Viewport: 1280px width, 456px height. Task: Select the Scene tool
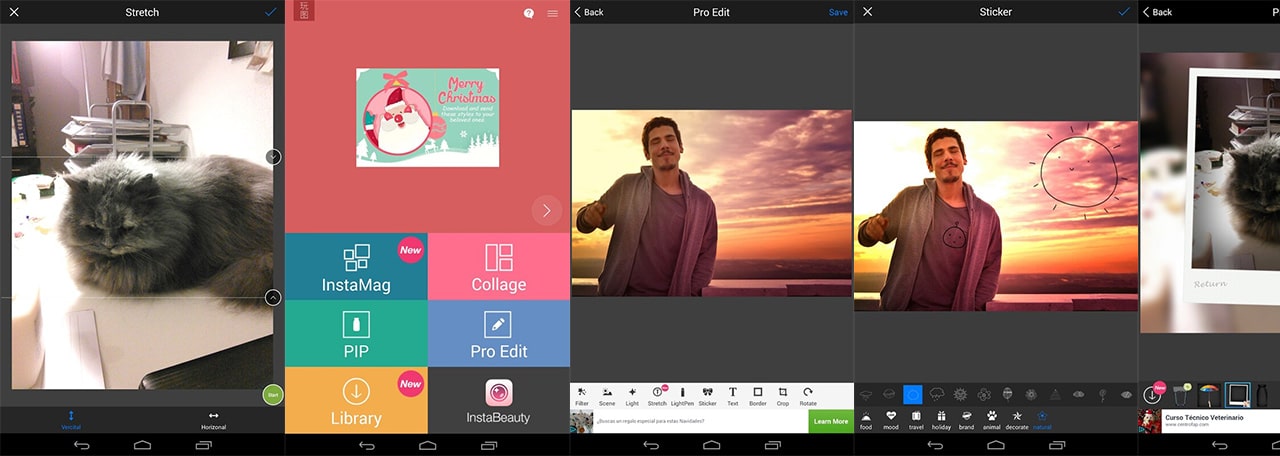(x=607, y=396)
